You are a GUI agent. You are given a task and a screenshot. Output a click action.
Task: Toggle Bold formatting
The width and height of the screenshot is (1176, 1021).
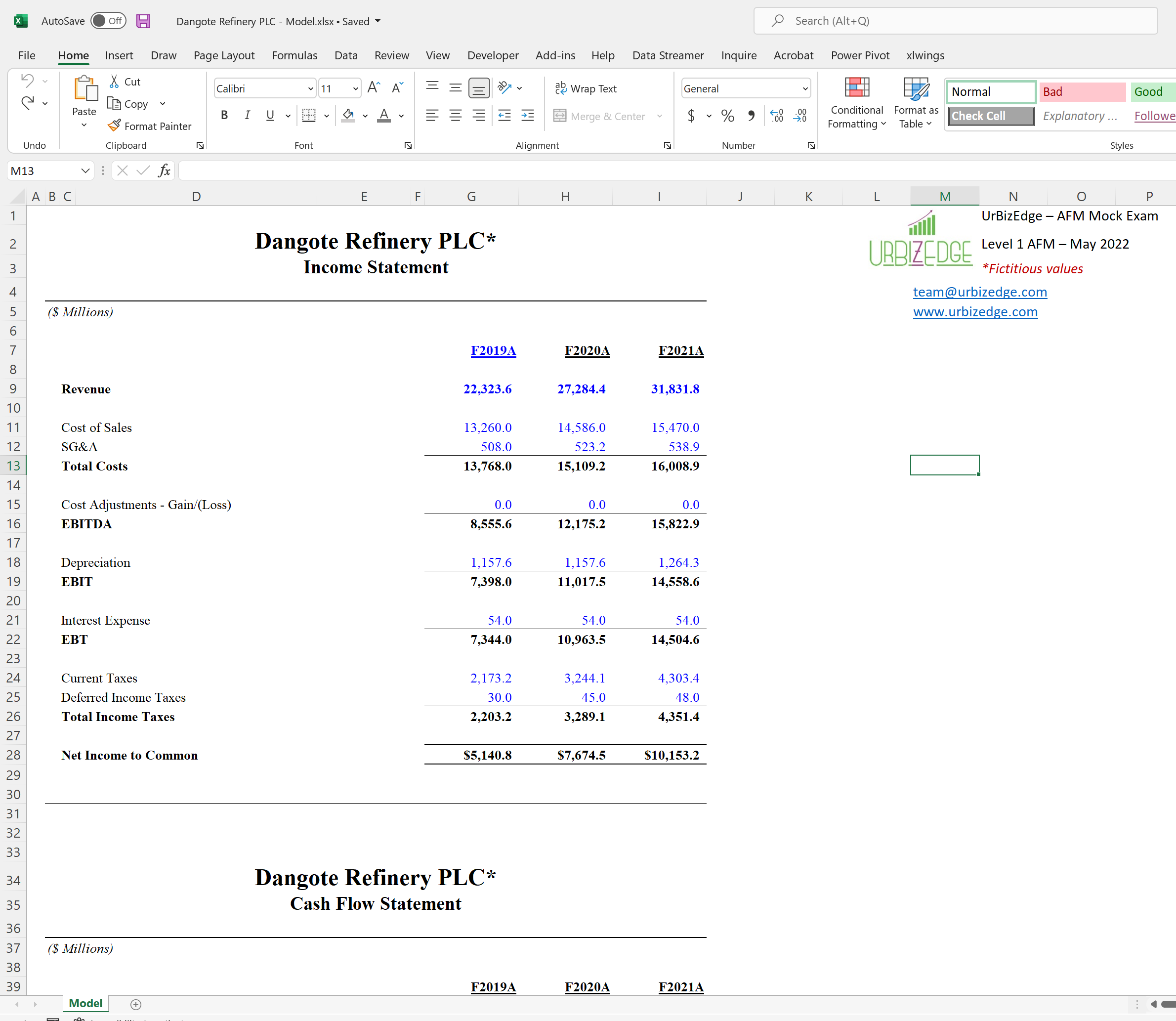tap(224, 116)
